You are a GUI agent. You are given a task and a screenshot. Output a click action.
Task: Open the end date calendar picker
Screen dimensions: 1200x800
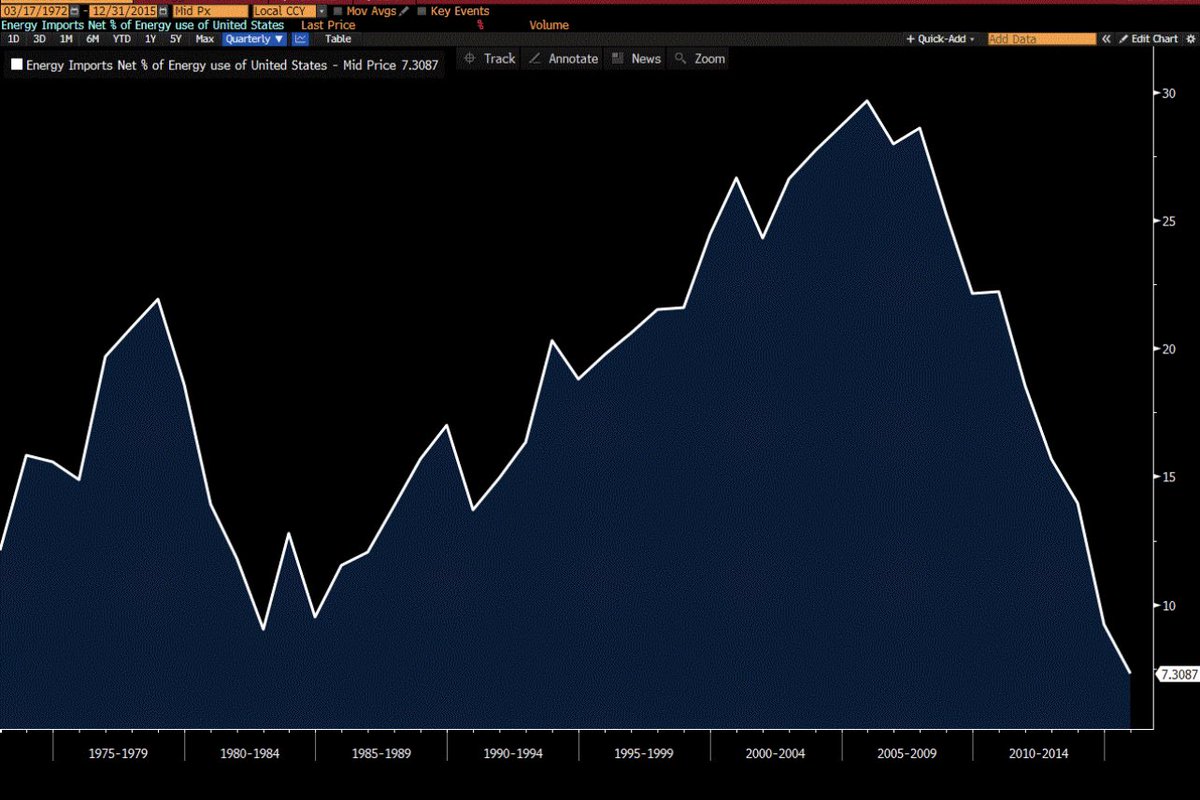[x=164, y=11]
